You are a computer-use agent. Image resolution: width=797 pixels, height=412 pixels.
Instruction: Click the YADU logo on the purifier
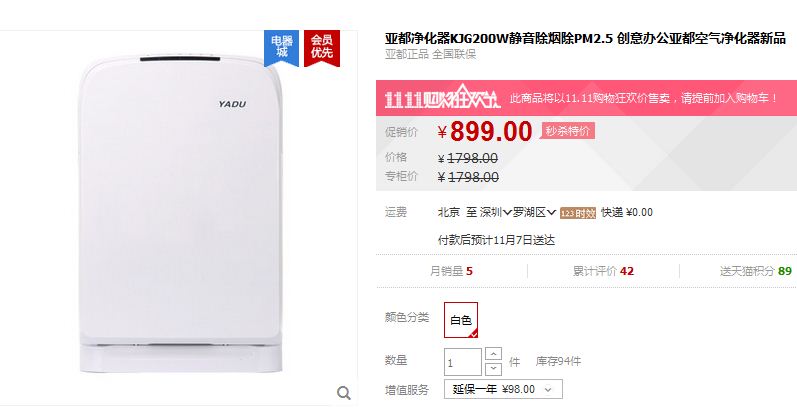232,104
